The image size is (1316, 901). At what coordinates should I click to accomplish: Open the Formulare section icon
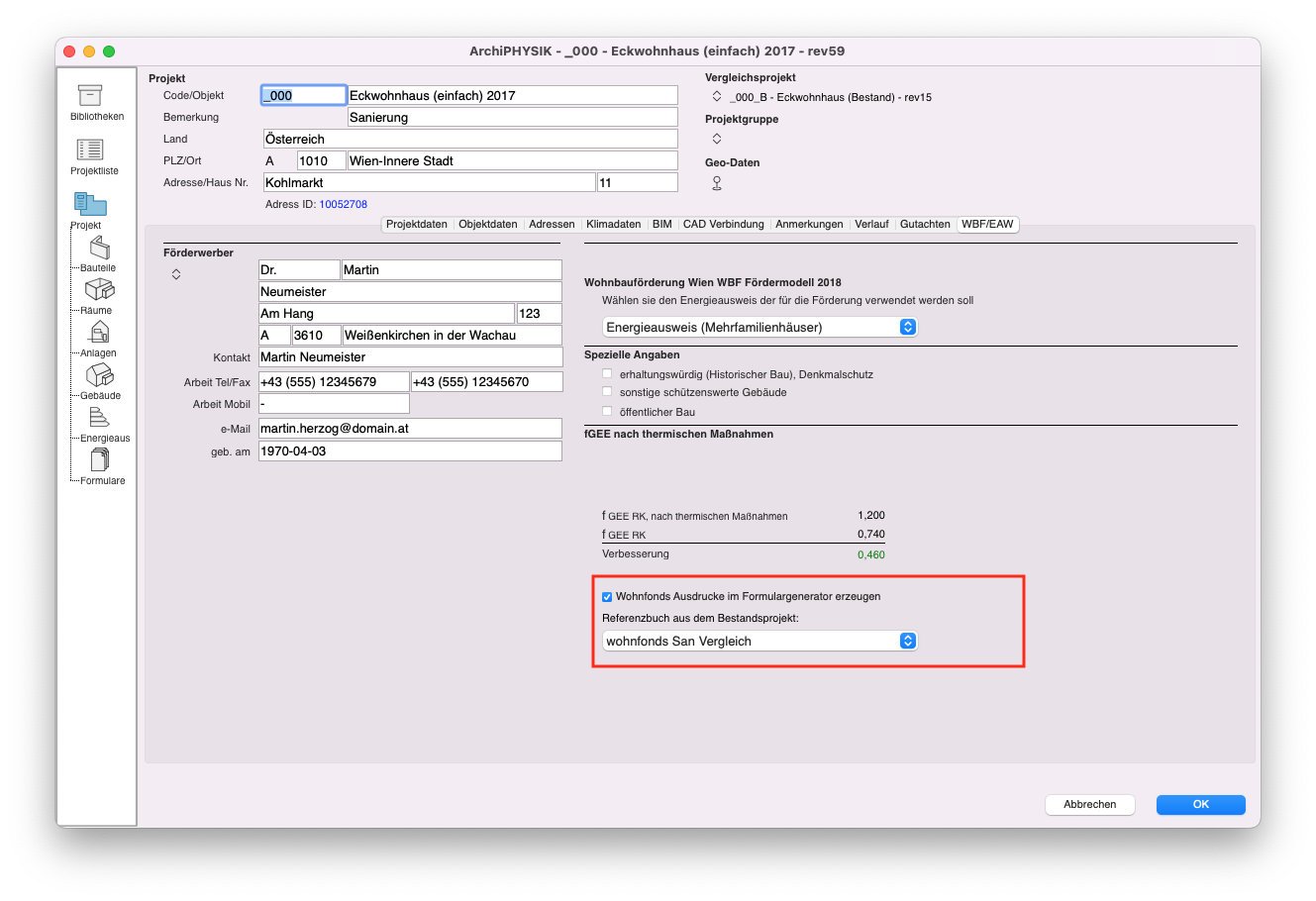[x=100, y=460]
